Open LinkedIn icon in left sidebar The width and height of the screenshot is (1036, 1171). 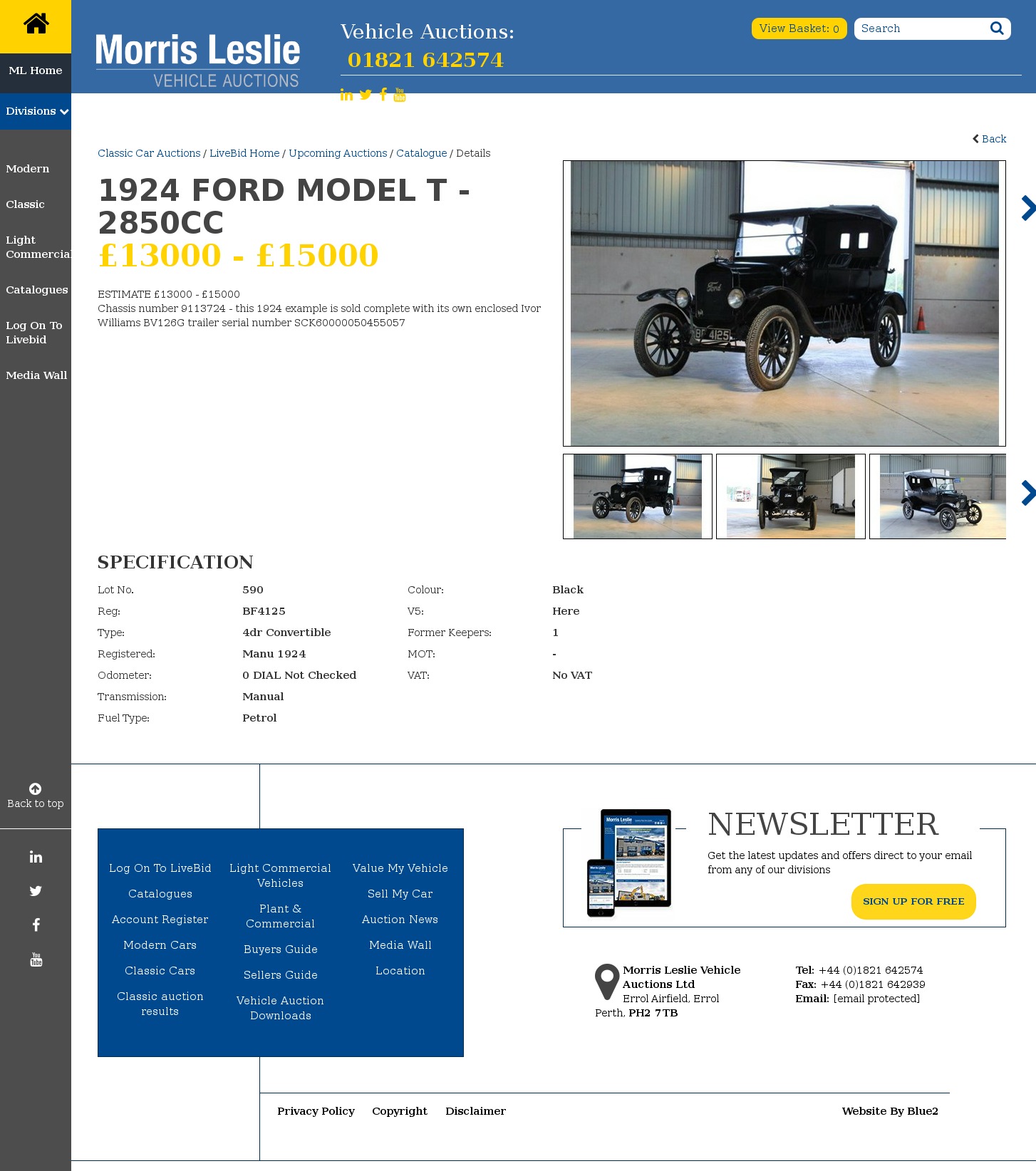tap(36, 857)
